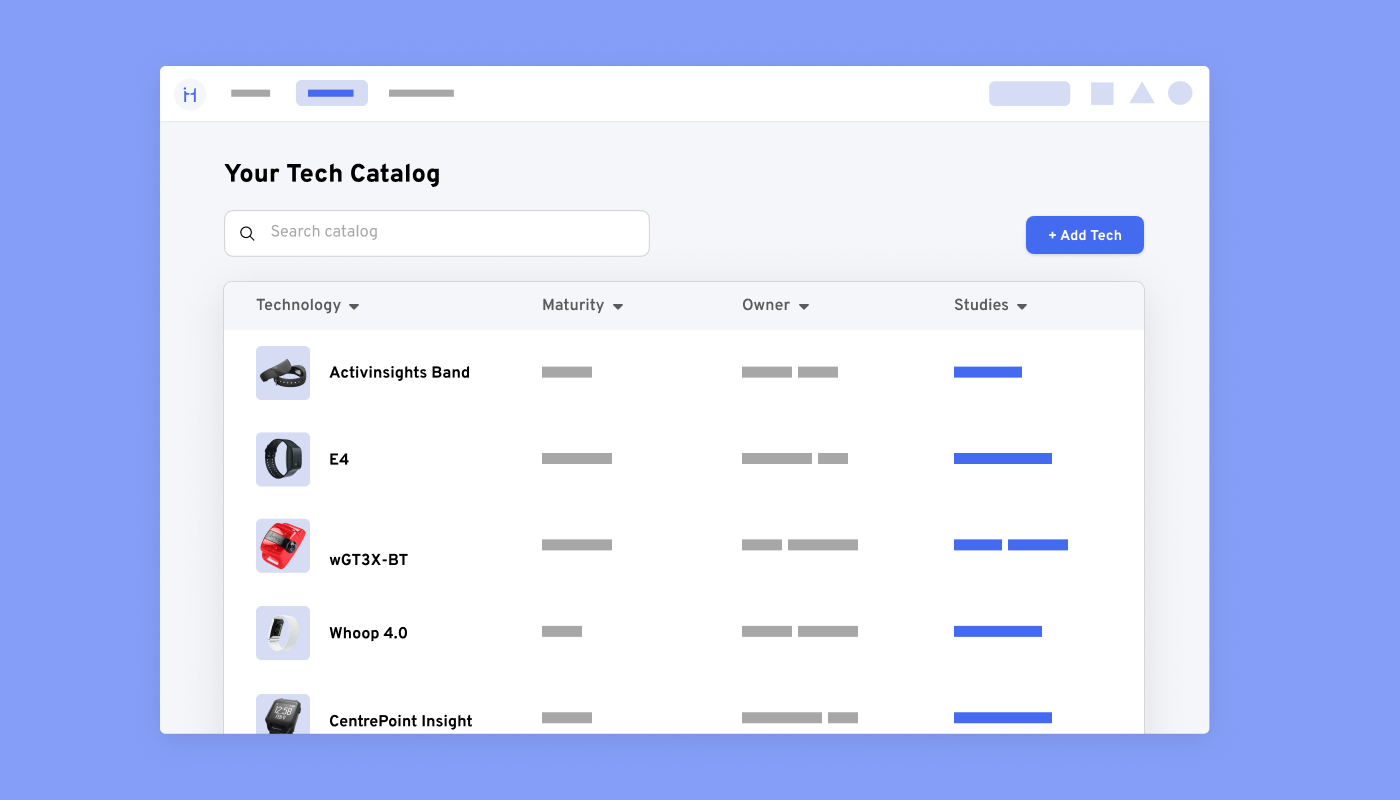Image resolution: width=1400 pixels, height=800 pixels.
Task: Open the wGT3X-BT row studies link
Action: [1011, 545]
